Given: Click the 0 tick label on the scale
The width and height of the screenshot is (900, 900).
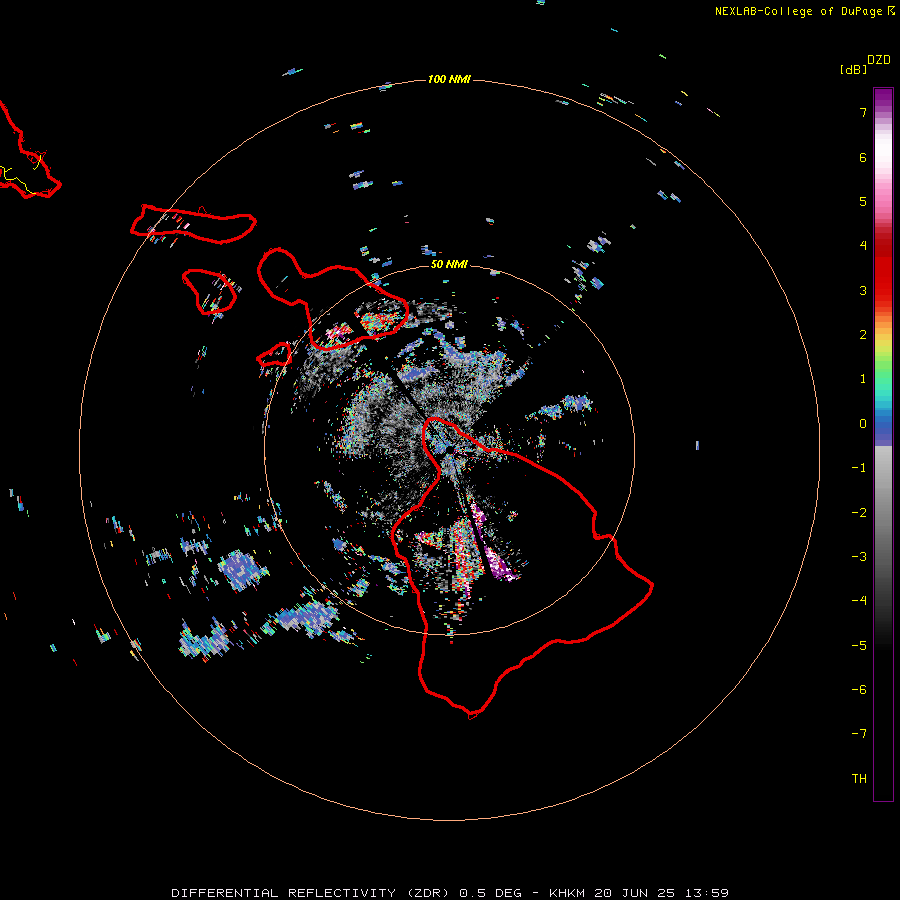Looking at the screenshot, I should 863,424.
